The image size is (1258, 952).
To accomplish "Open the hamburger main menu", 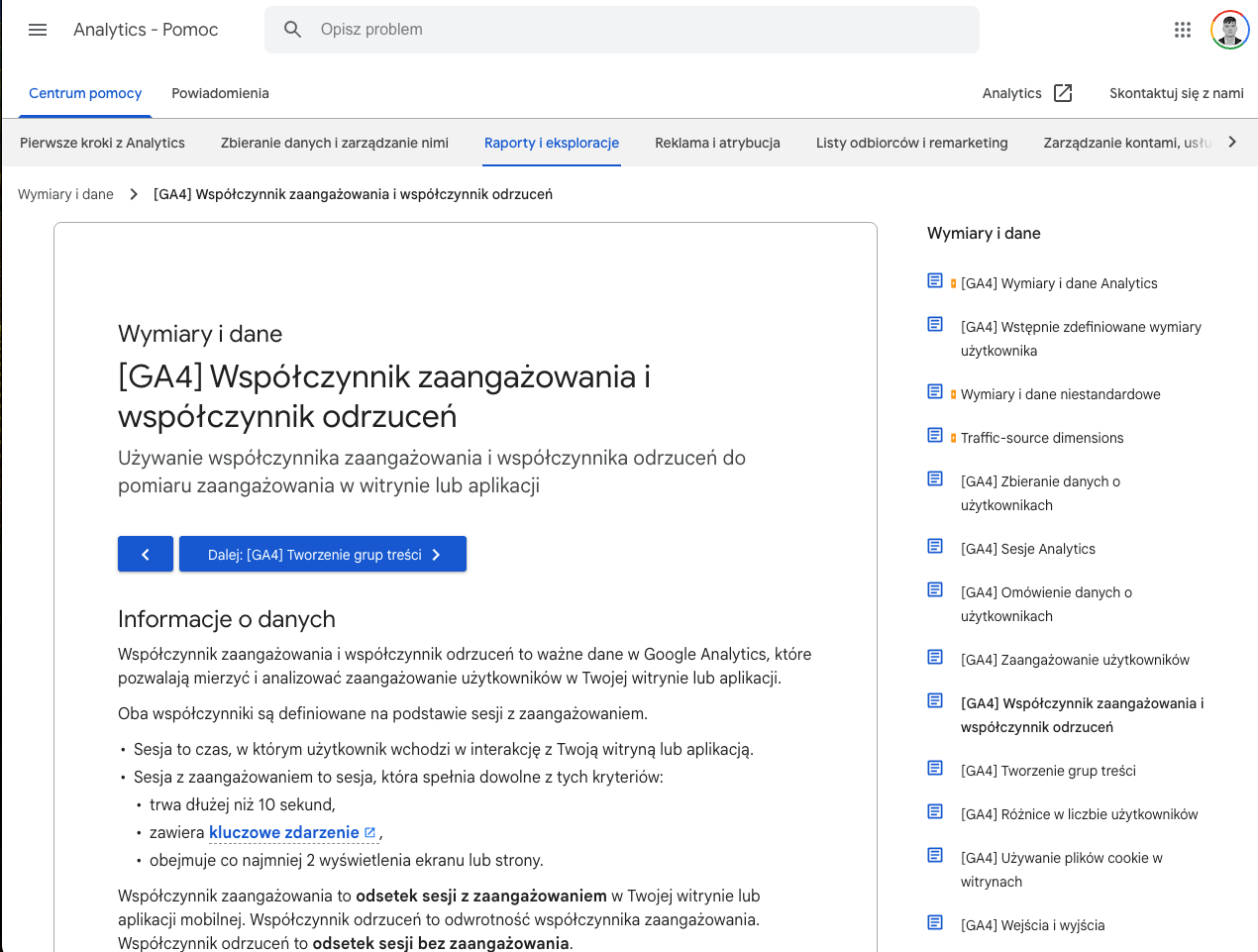I will 38,30.
